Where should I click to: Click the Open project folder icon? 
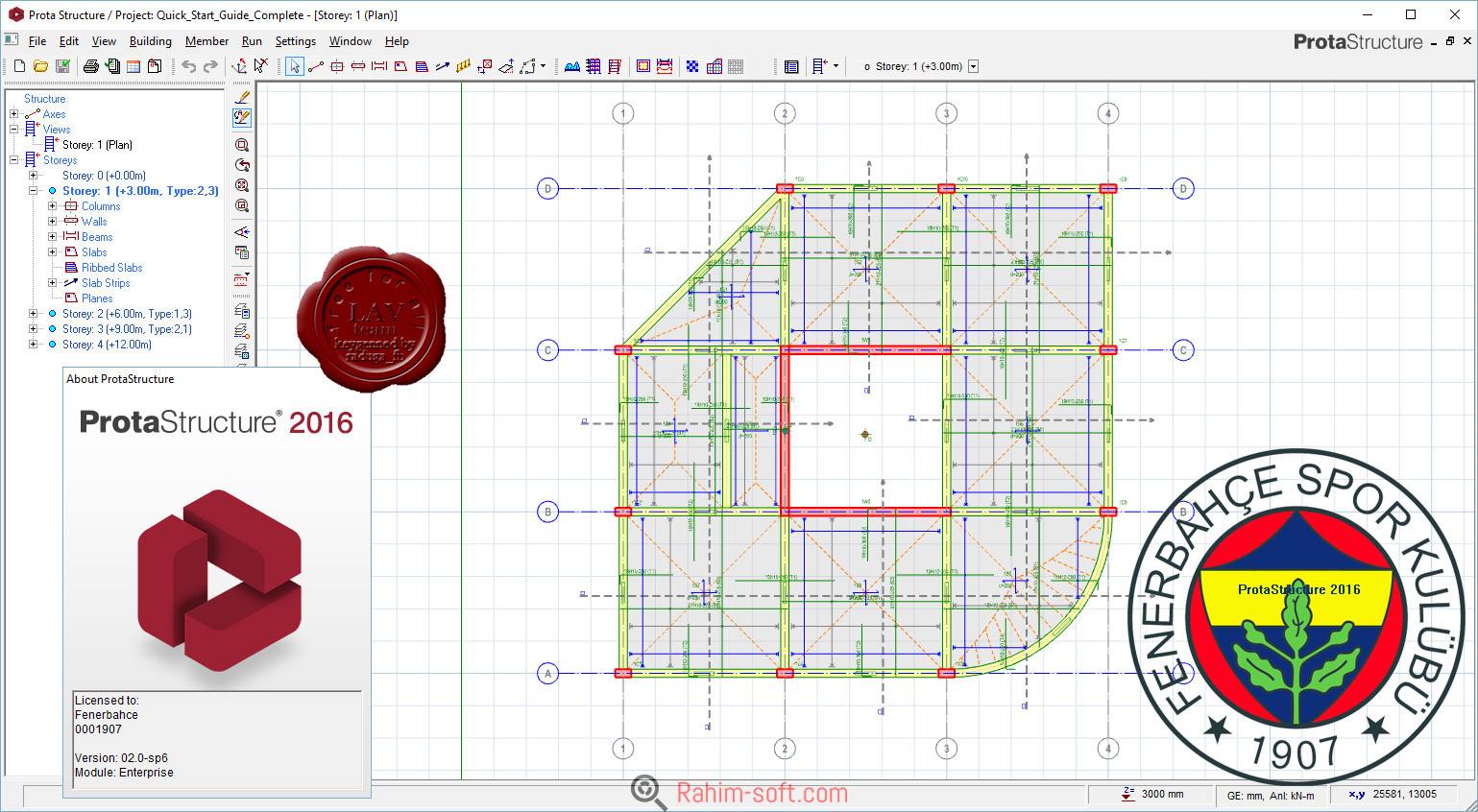[x=40, y=66]
